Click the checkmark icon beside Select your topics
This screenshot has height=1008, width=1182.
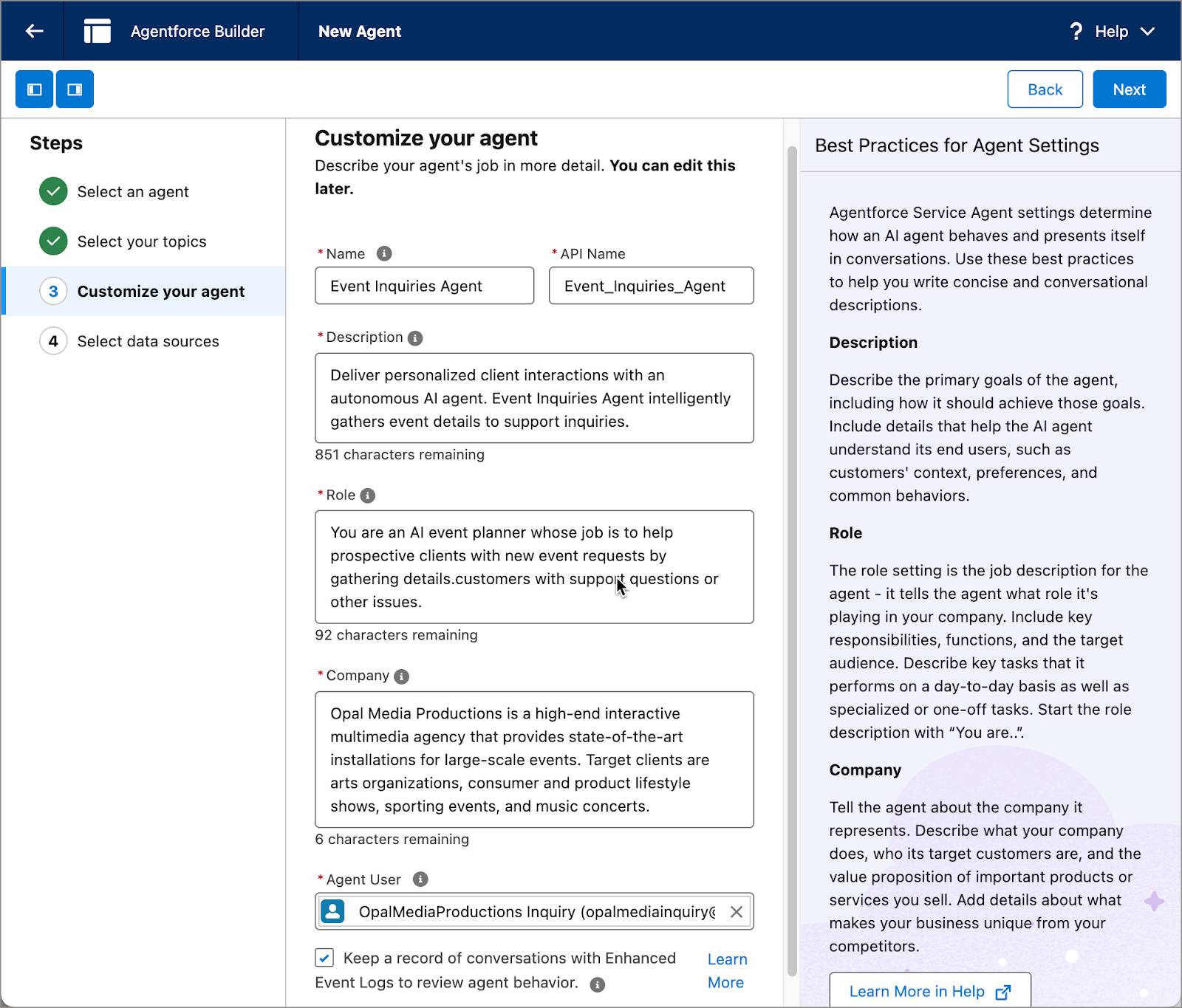point(53,241)
